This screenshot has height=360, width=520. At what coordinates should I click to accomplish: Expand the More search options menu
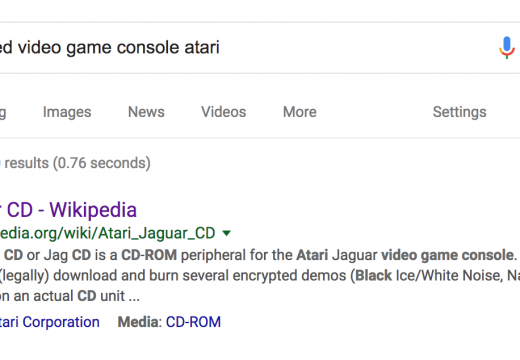[300, 112]
